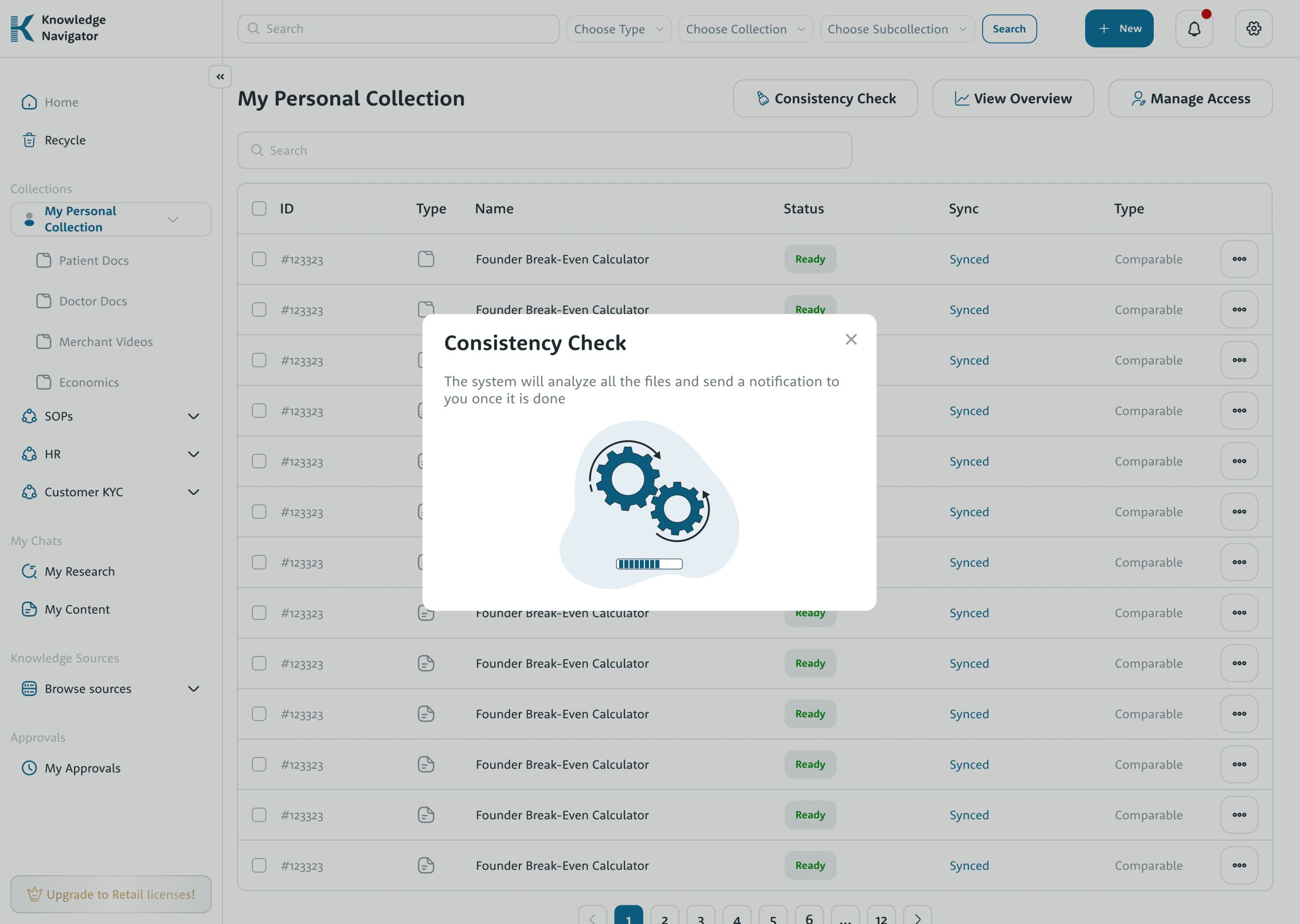Image resolution: width=1300 pixels, height=924 pixels.
Task: Check the first table row checkbox
Action: (259, 259)
